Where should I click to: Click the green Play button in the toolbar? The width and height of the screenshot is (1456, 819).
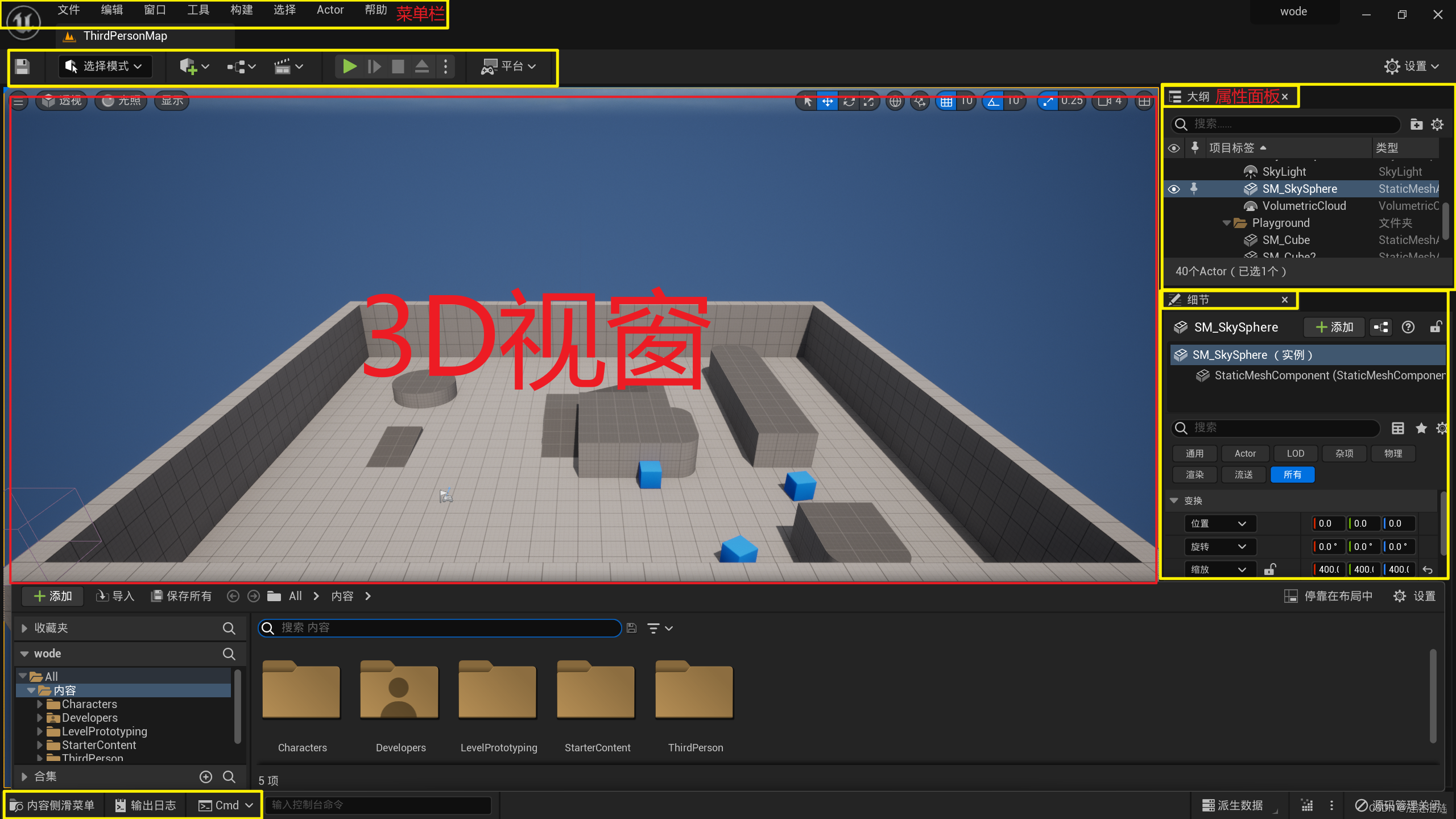349,67
